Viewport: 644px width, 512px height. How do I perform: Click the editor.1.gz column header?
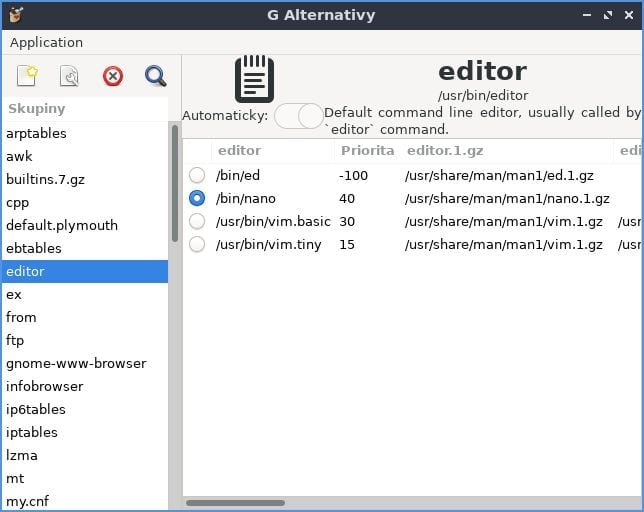(506, 151)
